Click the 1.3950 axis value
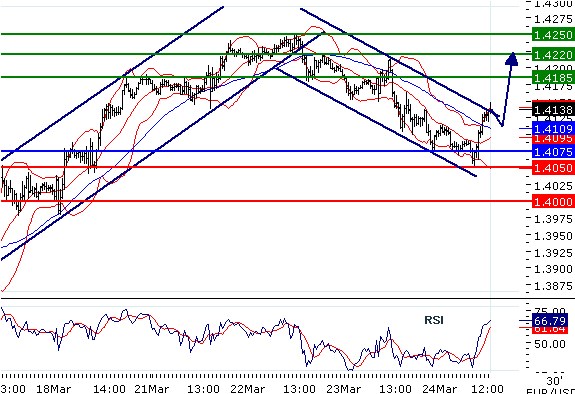This screenshot has height=394, width=575. point(553,236)
